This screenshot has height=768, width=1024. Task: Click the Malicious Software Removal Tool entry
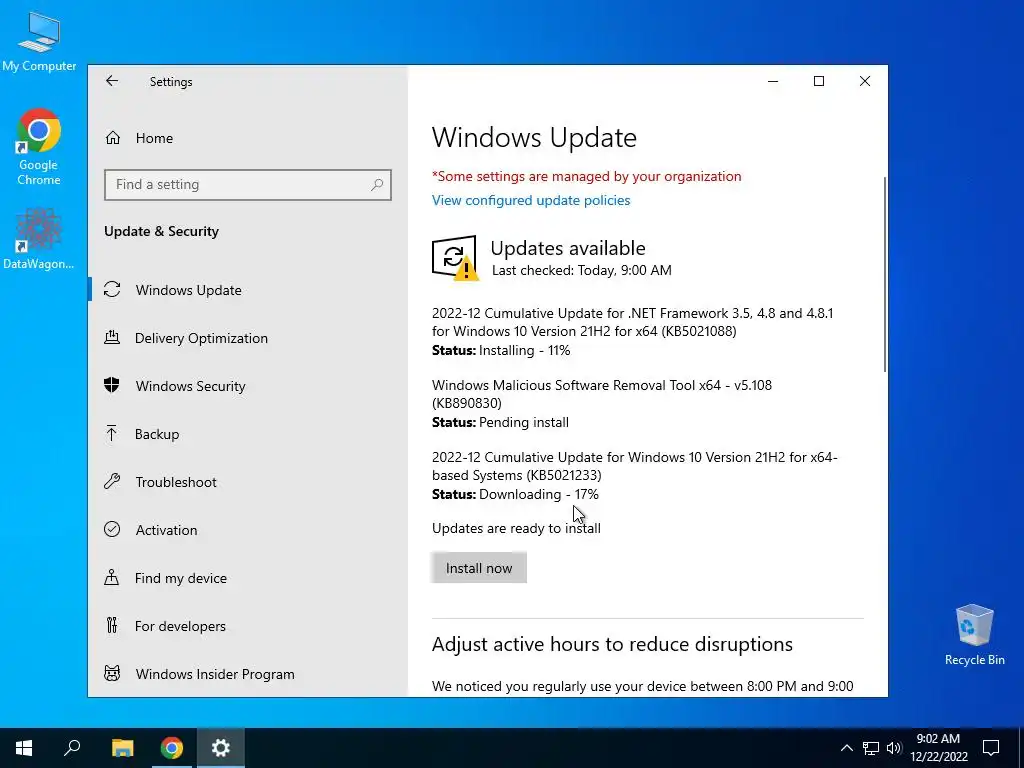(x=601, y=394)
